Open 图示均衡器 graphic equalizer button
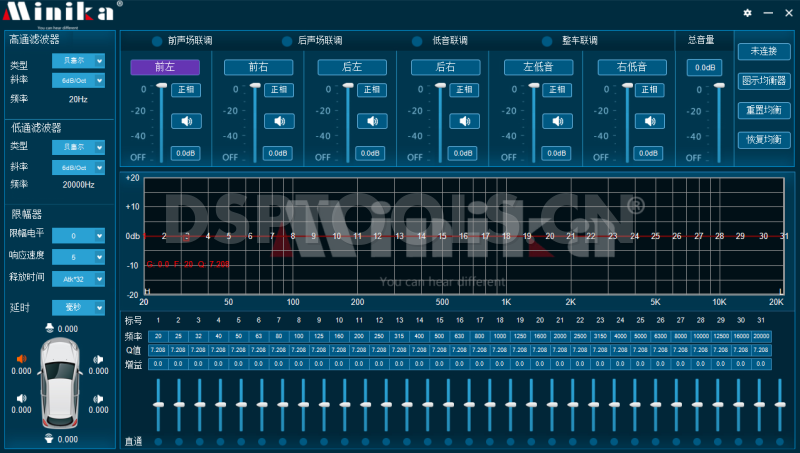 click(x=764, y=81)
